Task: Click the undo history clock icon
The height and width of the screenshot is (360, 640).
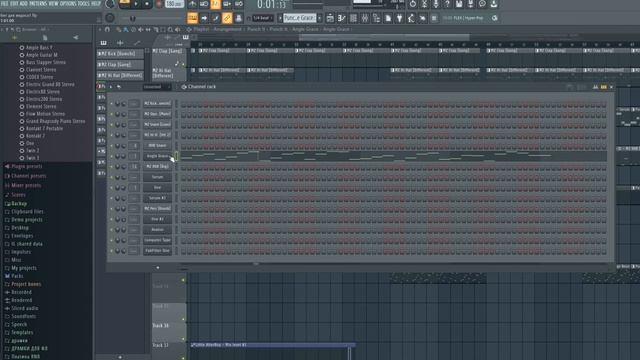Action: (413, 4)
